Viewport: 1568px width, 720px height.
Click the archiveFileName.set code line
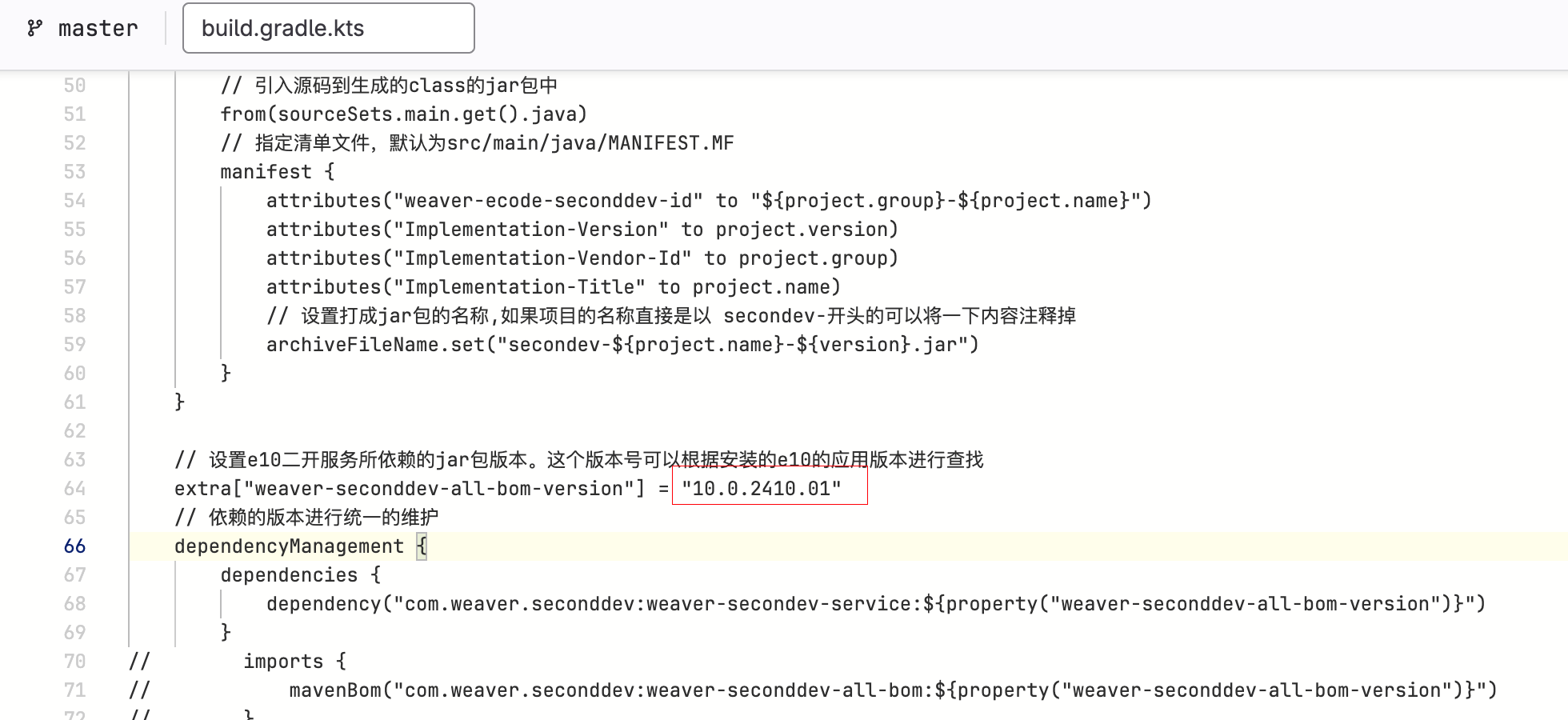[x=622, y=345]
